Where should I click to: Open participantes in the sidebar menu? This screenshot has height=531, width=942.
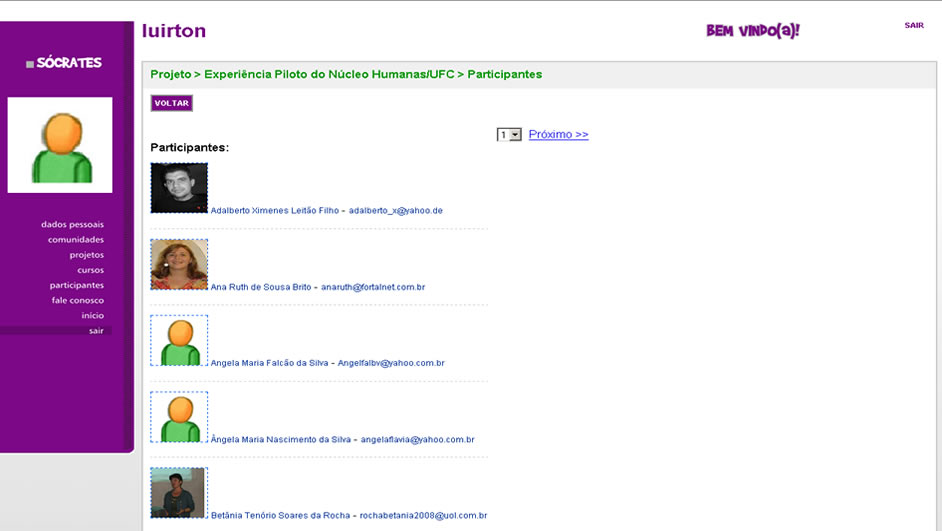pos(76,285)
